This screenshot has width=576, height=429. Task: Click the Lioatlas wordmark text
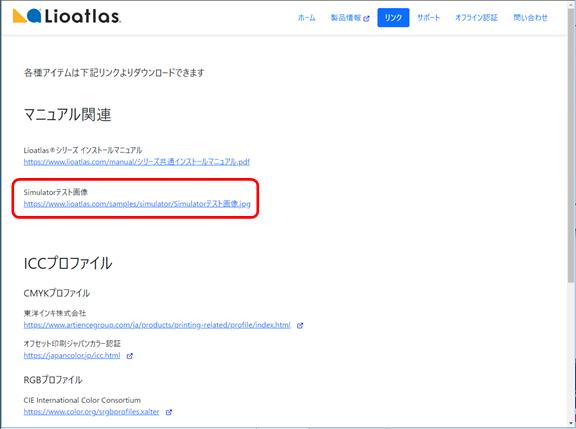[x=83, y=17]
